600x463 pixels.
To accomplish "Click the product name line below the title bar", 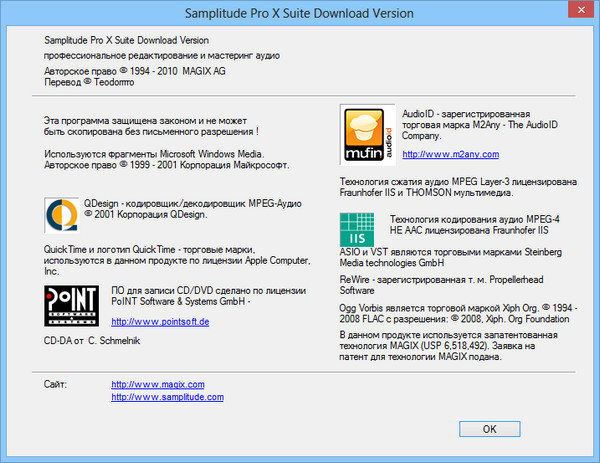I will pyautogui.click(x=126, y=40).
